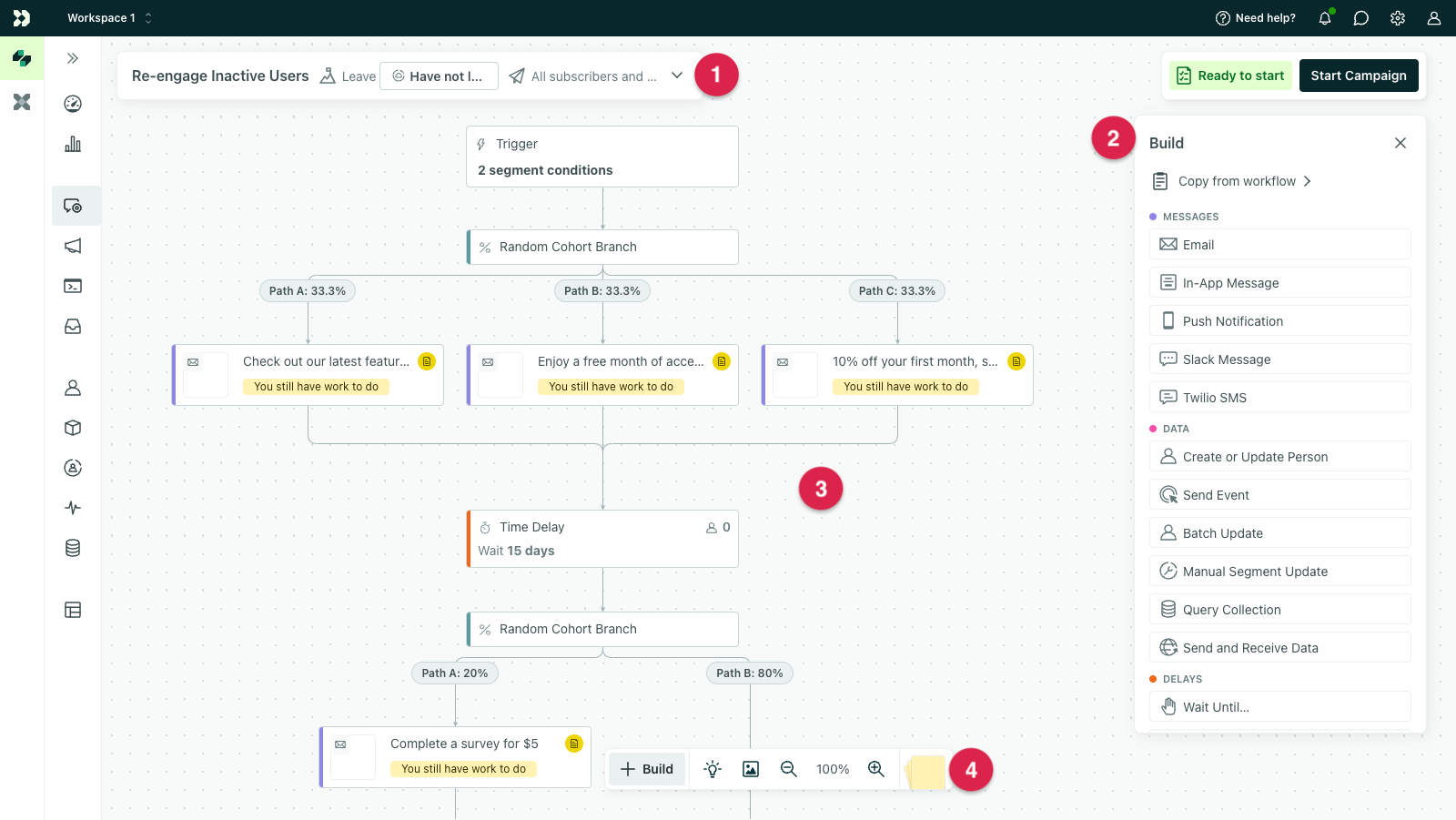The width and height of the screenshot is (1456, 820).
Task: Open the Check out our latest featur... email
Action: [x=308, y=375]
